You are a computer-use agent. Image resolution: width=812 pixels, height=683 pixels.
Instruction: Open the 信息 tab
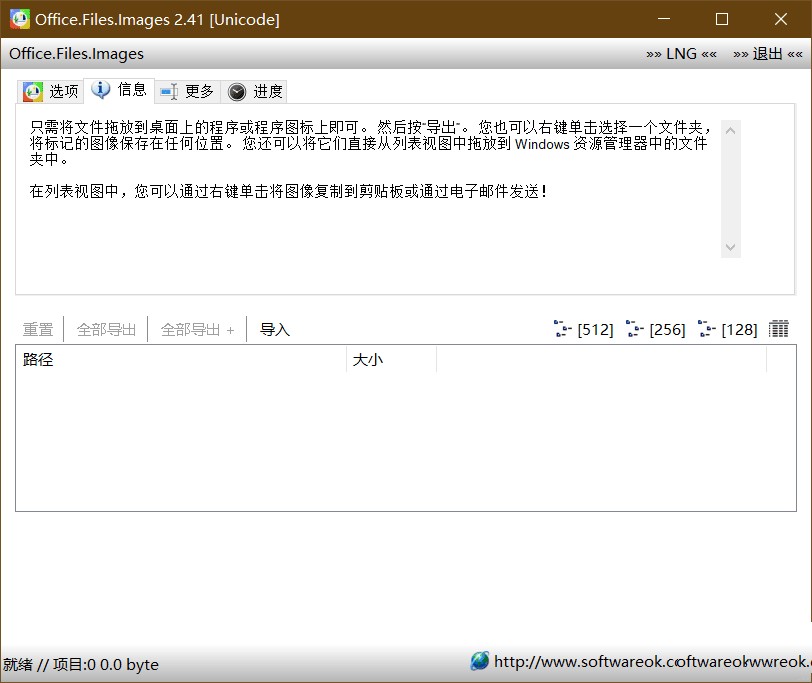[x=119, y=90]
